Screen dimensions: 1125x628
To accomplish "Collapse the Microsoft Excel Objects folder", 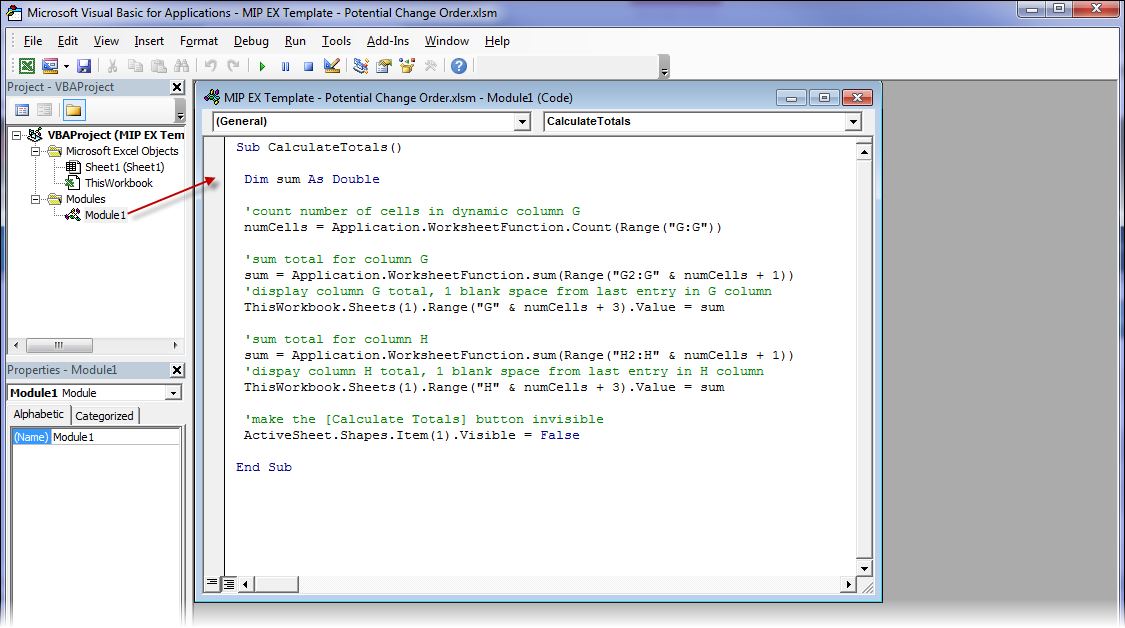I will 34,151.
